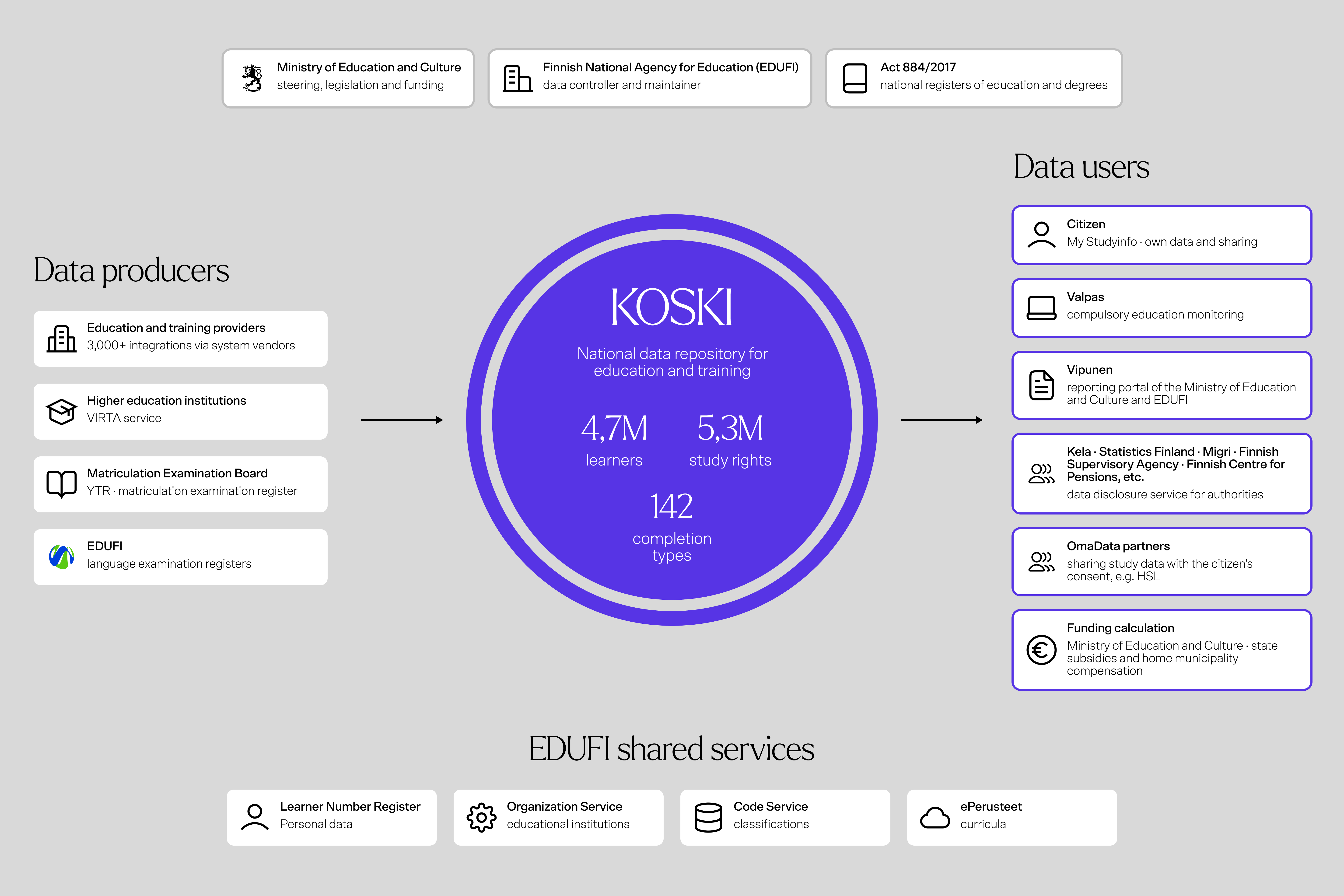The height and width of the screenshot is (896, 1344).
Task: Click the "curricula" text
Action: click(983, 824)
